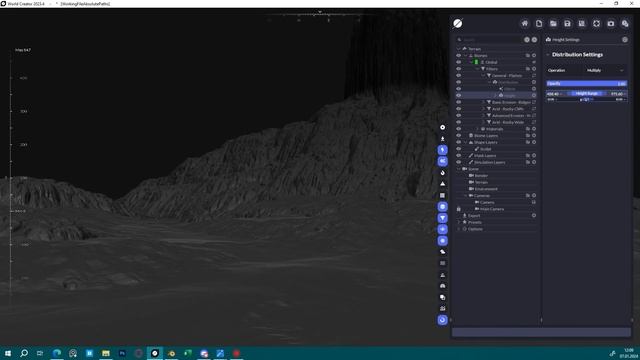Collapse the Cameras tree node
Screen dimensions: 640x360
pos(465,196)
